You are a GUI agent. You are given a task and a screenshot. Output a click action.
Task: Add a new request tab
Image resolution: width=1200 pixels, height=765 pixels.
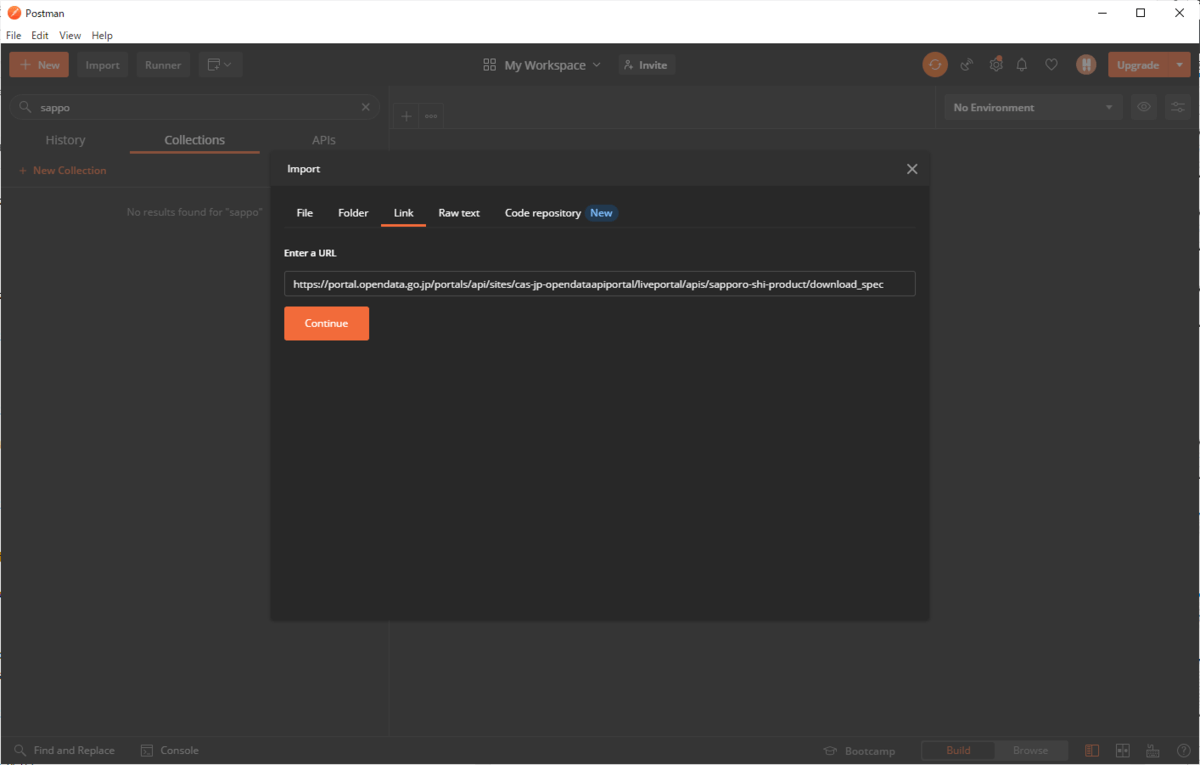click(x=406, y=116)
